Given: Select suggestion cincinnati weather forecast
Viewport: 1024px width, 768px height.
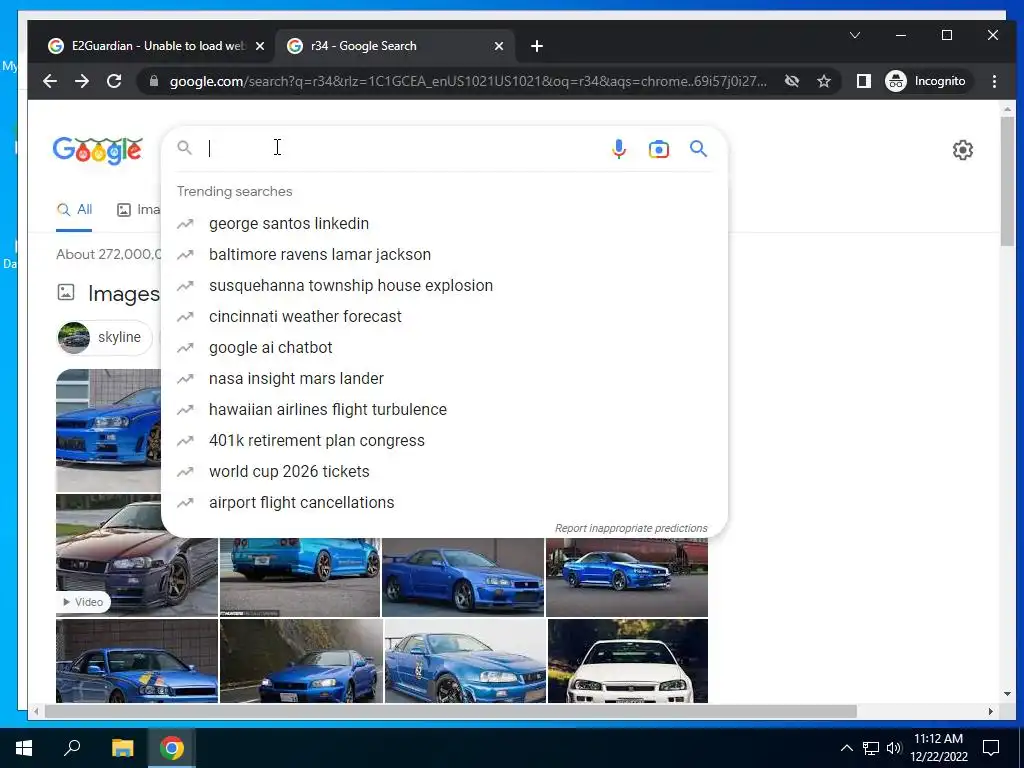Looking at the screenshot, I should pyautogui.click(x=444, y=317).
